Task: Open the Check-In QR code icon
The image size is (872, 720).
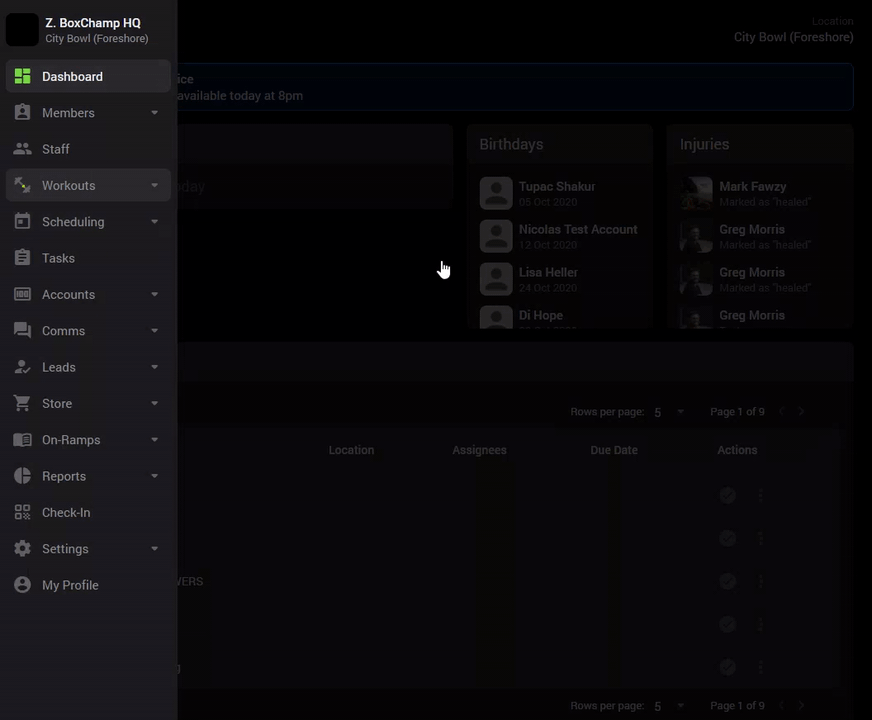Action: pyautogui.click(x=22, y=512)
